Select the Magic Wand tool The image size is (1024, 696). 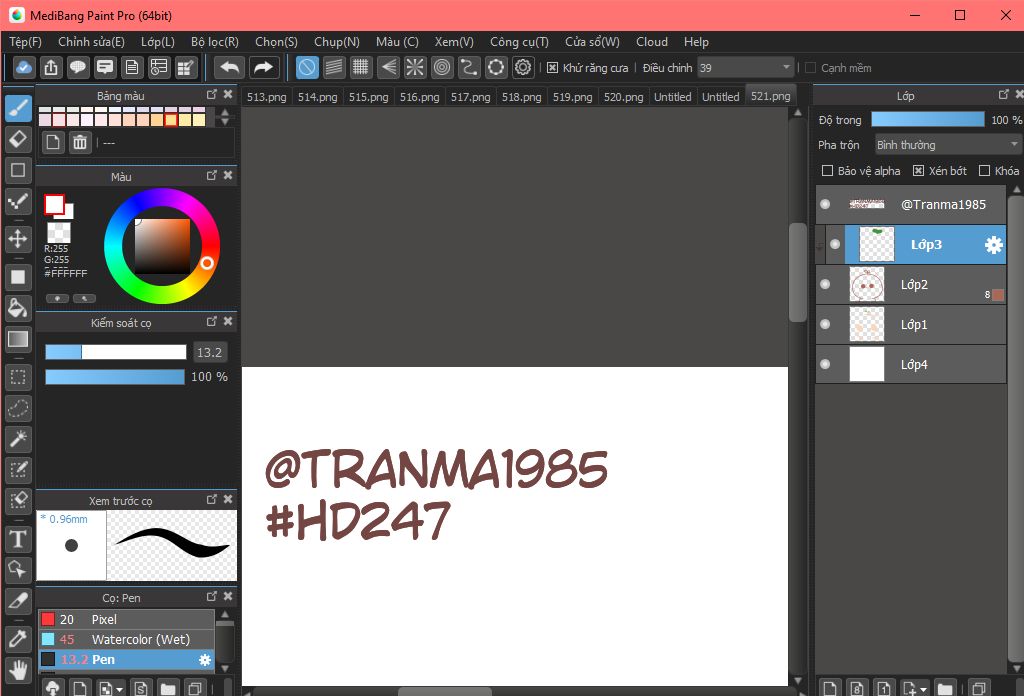click(18, 439)
